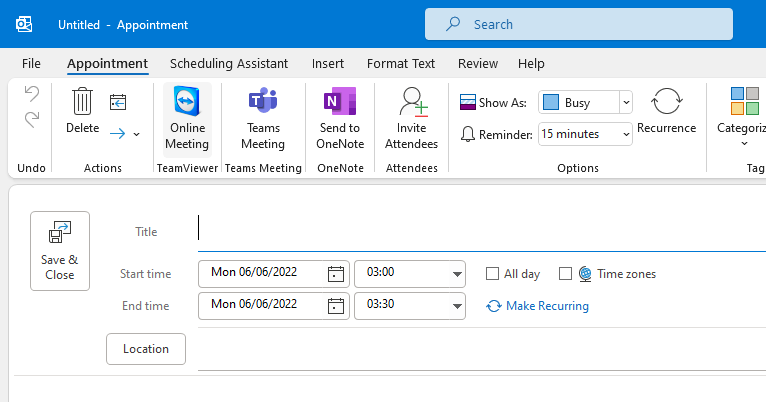Image resolution: width=766 pixels, height=402 pixels.
Task: Tick the Time zones checkbox
Action: [565, 274]
